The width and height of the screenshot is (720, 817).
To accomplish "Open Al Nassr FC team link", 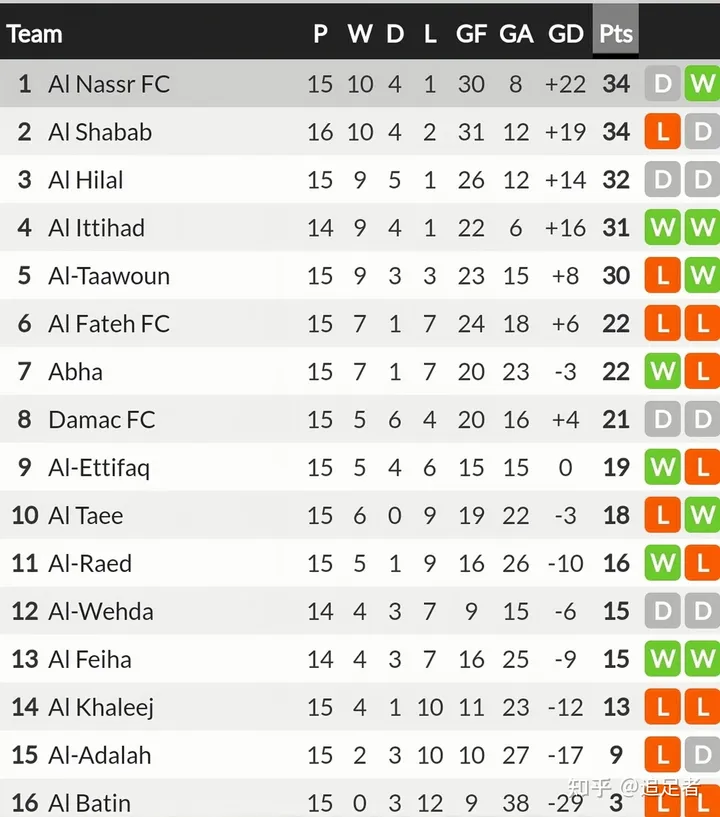I will 109,84.
